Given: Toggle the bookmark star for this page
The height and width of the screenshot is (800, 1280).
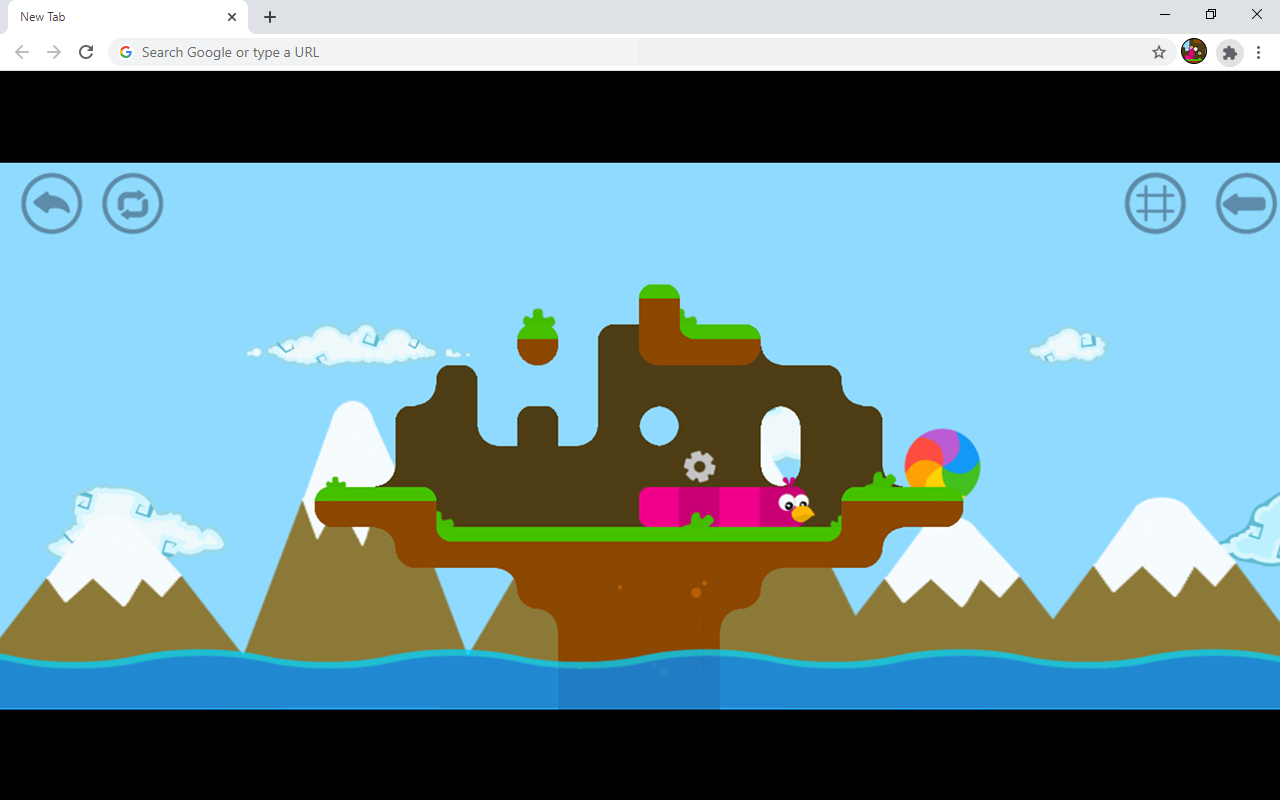Looking at the screenshot, I should pyautogui.click(x=1158, y=52).
